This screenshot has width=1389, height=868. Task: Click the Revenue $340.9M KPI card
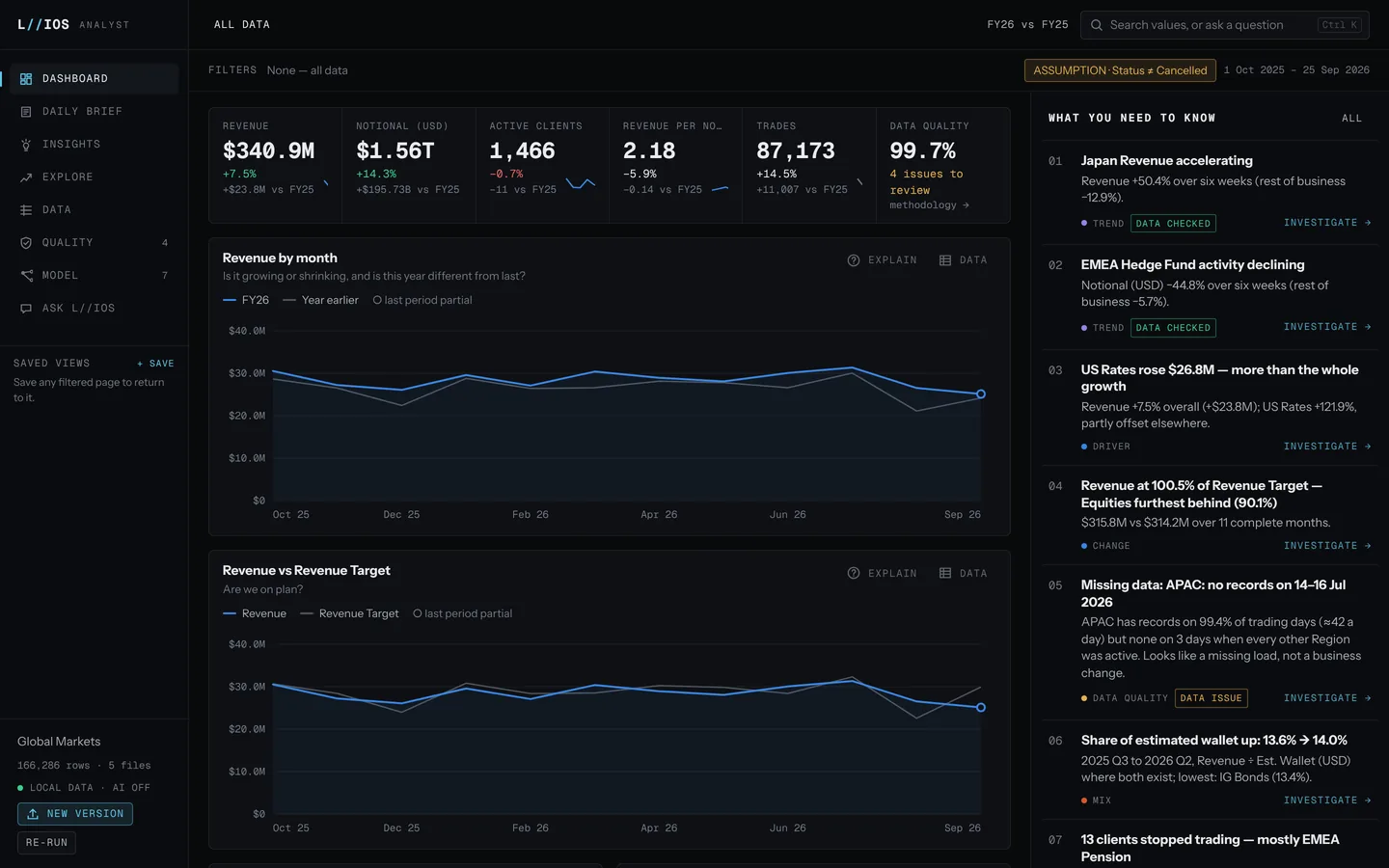(275, 165)
